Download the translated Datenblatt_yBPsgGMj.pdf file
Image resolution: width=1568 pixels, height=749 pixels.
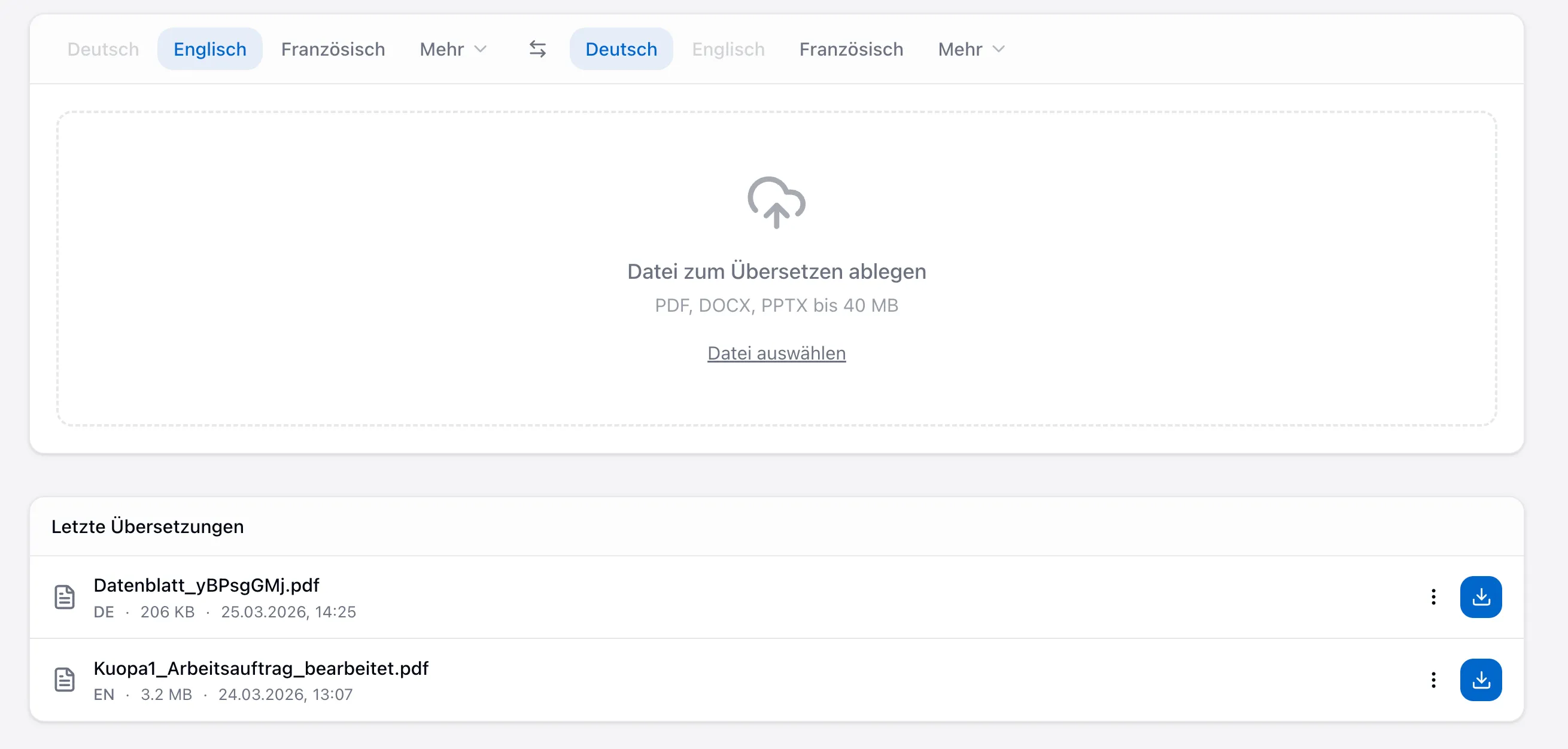click(x=1481, y=597)
